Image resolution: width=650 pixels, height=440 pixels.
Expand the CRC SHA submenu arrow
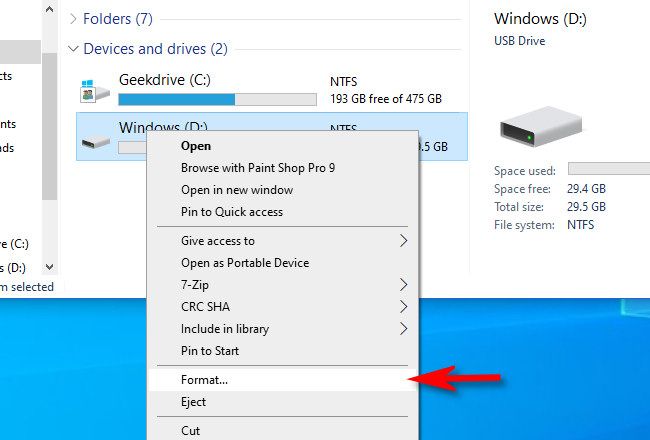[404, 307]
